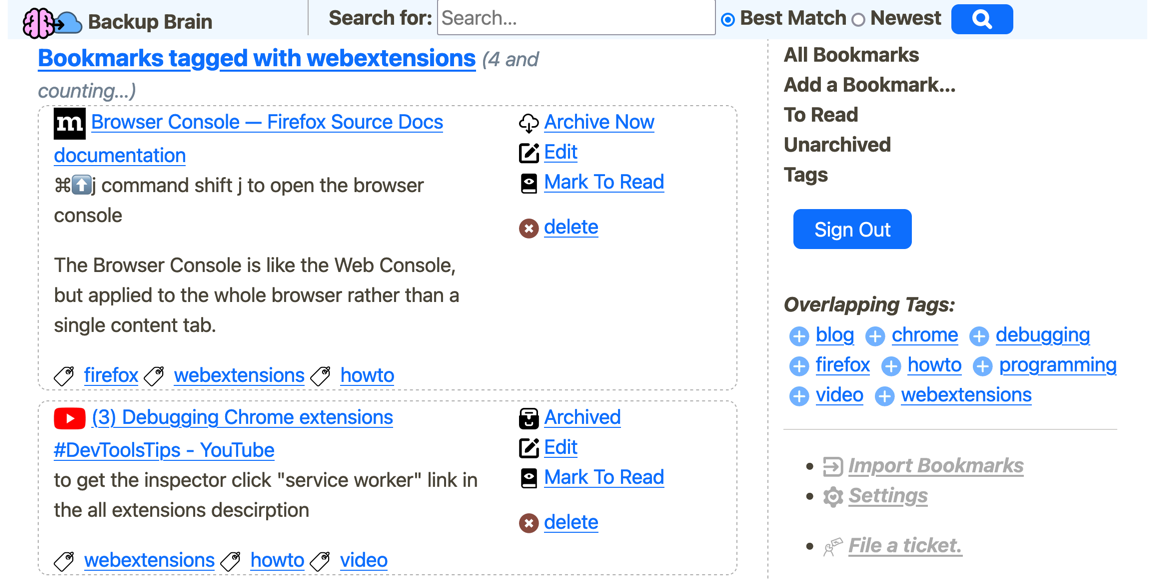Screen dimensions: 1155x580
Task: Click the cloud icon next to Archive Now
Action: tap(529, 123)
